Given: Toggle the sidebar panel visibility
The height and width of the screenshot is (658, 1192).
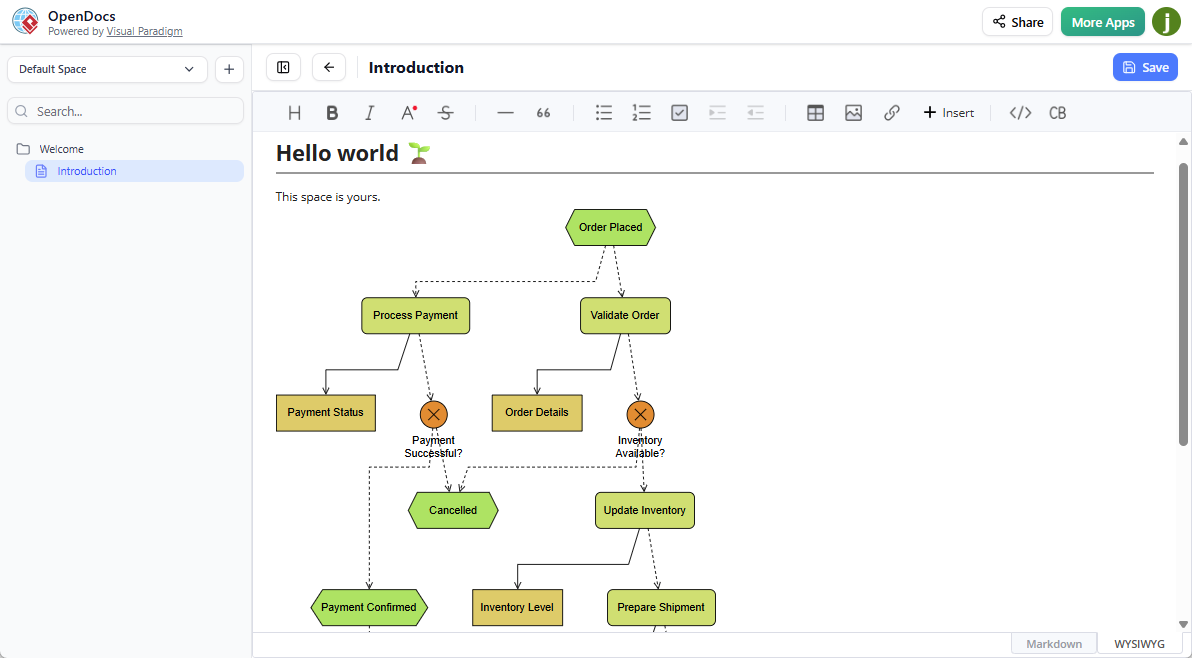Looking at the screenshot, I should [283, 67].
